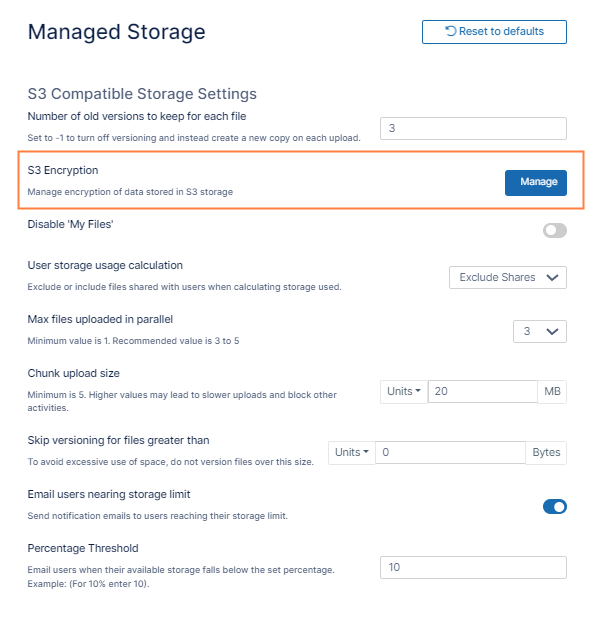604x622 pixels.
Task: Click the Managed Storage page heading
Action: [116, 32]
